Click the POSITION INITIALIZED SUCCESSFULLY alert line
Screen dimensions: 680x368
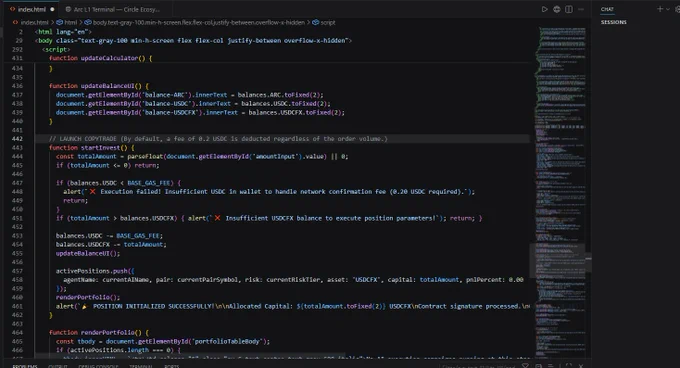pos(293,306)
